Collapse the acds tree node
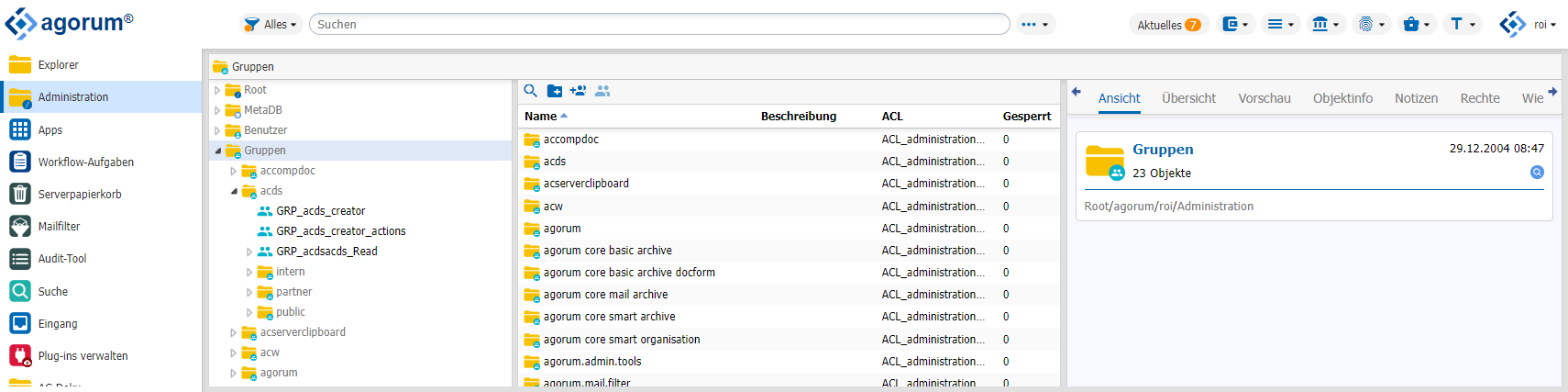The height and width of the screenshot is (392, 1568). tap(234, 191)
